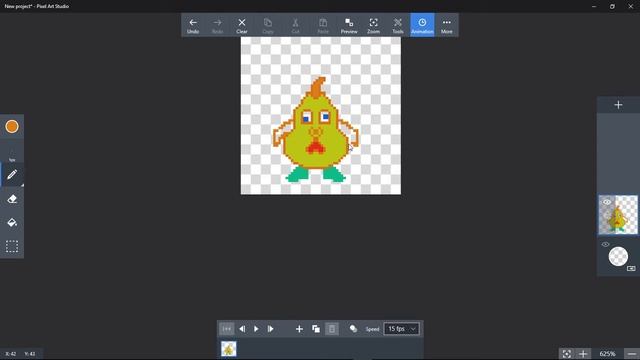Clear the canvas with the X button

click(242, 25)
